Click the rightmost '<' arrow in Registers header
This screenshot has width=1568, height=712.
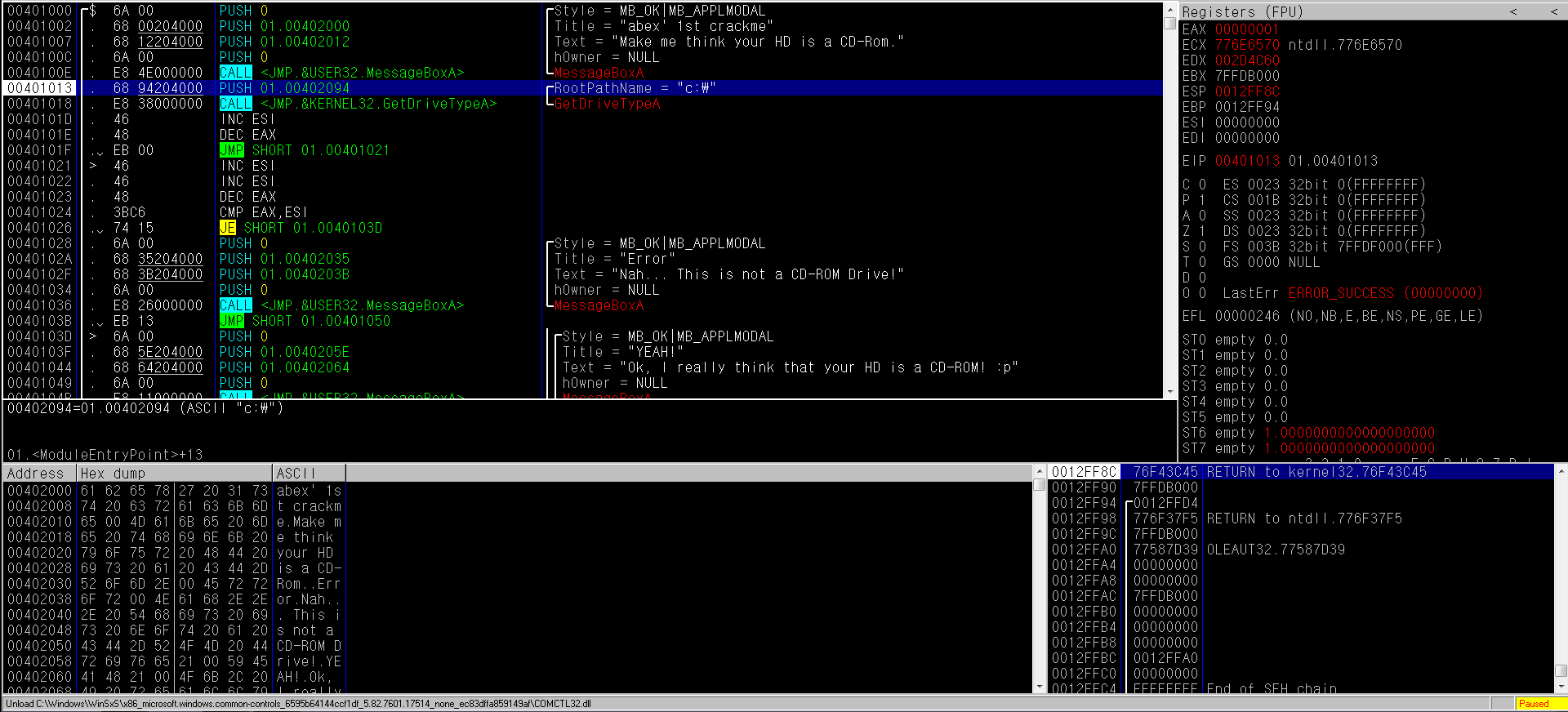pos(1554,11)
